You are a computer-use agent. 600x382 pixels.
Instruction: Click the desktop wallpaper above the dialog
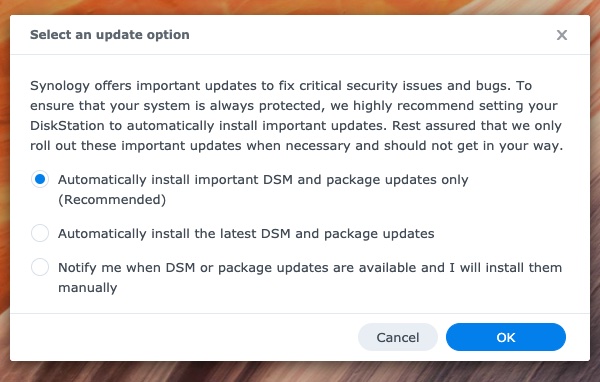300,7
